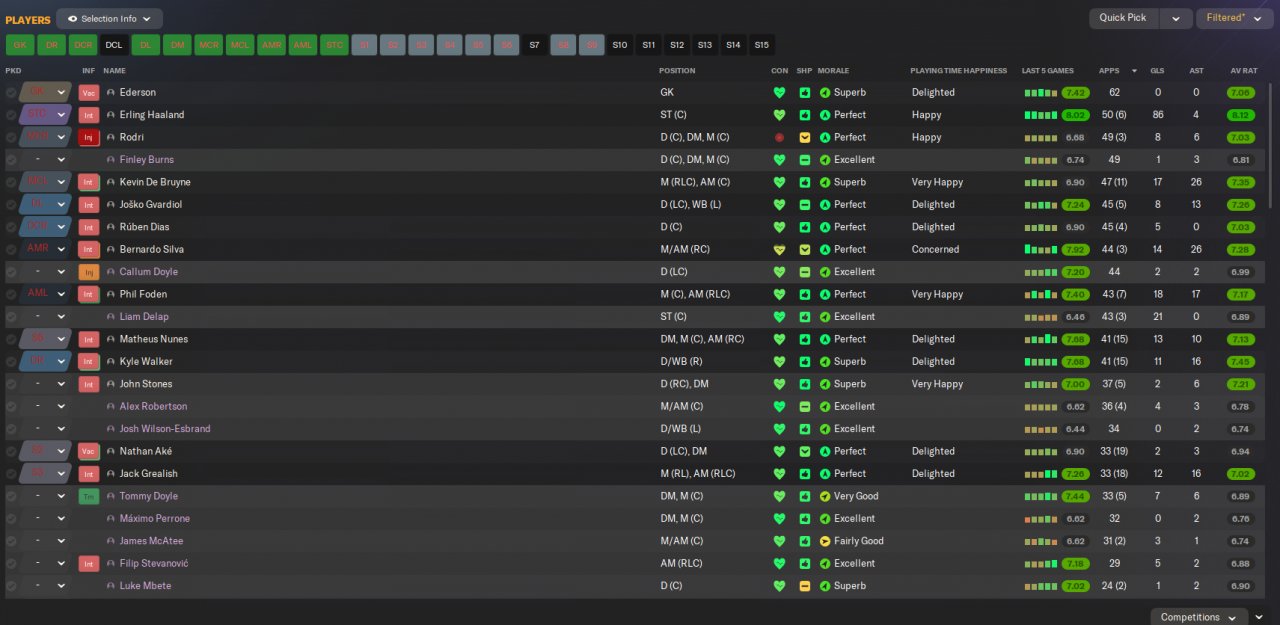1280x625 pixels.
Task: Click the eye icon in Selection Info
Action: pos(72,19)
